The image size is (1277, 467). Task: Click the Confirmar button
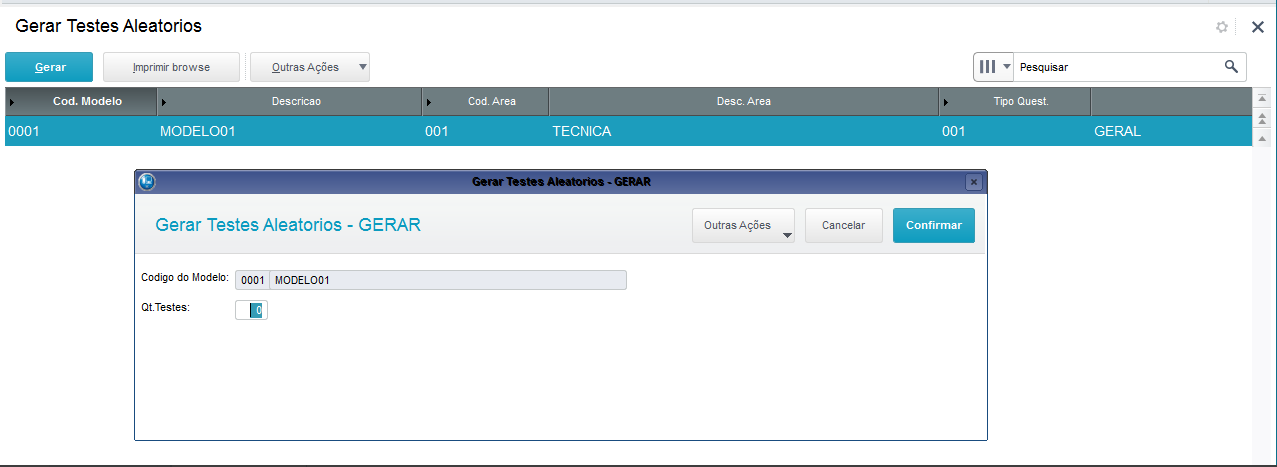tap(934, 225)
